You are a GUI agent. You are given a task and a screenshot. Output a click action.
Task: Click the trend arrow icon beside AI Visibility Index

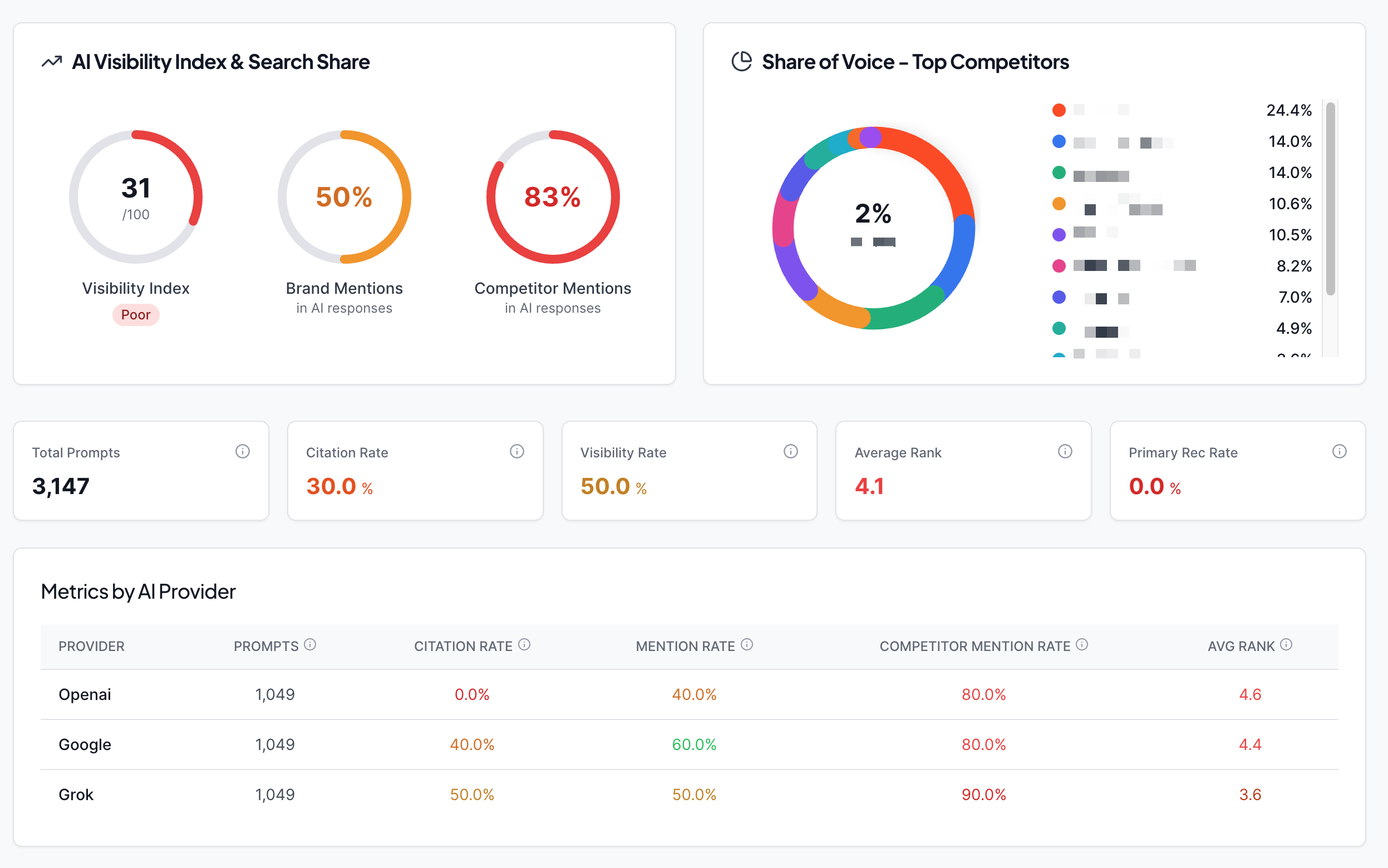click(x=52, y=61)
